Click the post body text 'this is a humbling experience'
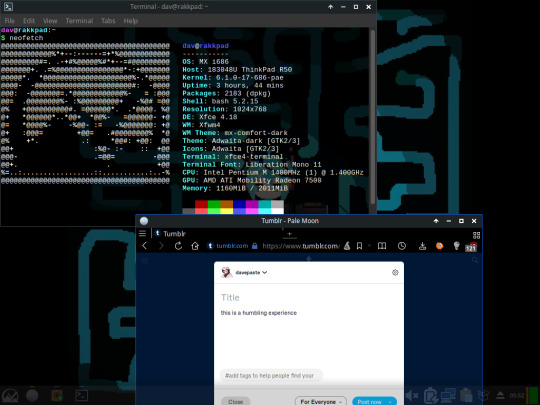540x405 pixels. (x=259, y=313)
